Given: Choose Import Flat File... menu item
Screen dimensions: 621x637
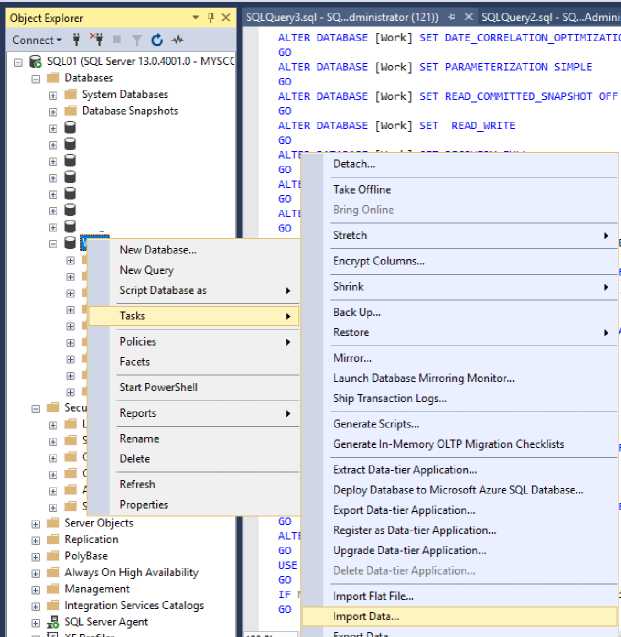Looking at the screenshot, I should [x=460, y=596].
